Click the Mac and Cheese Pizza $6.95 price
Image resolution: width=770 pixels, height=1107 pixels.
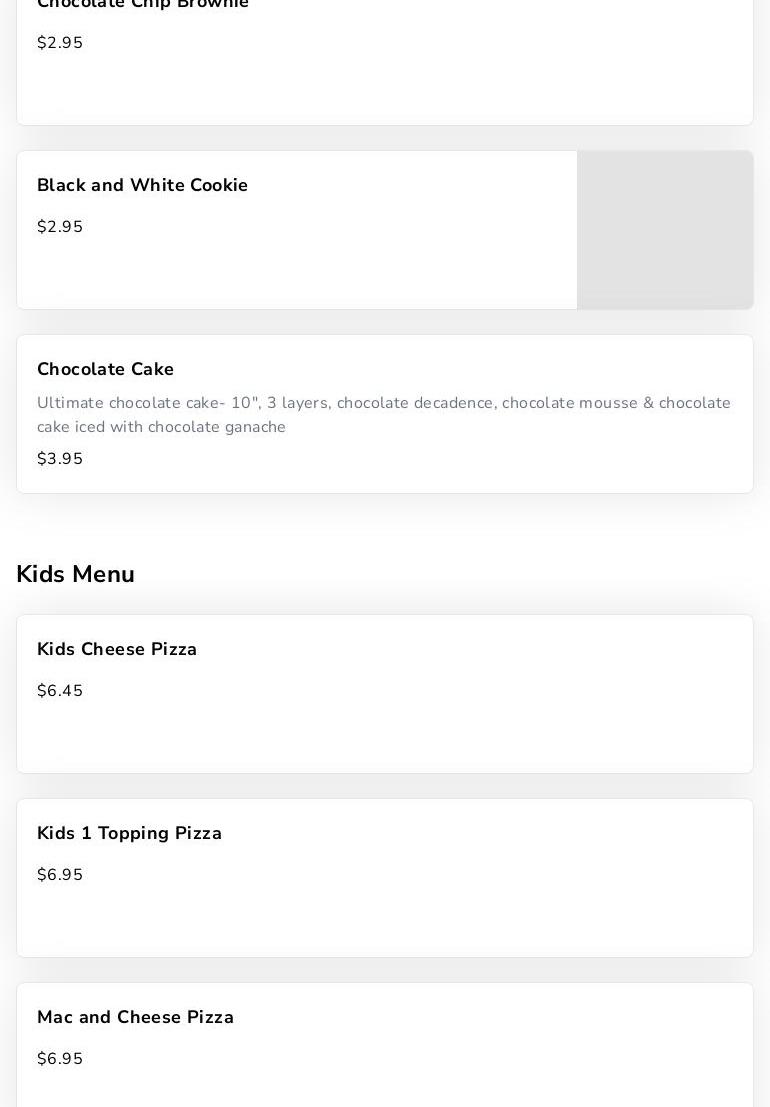click(x=60, y=1059)
